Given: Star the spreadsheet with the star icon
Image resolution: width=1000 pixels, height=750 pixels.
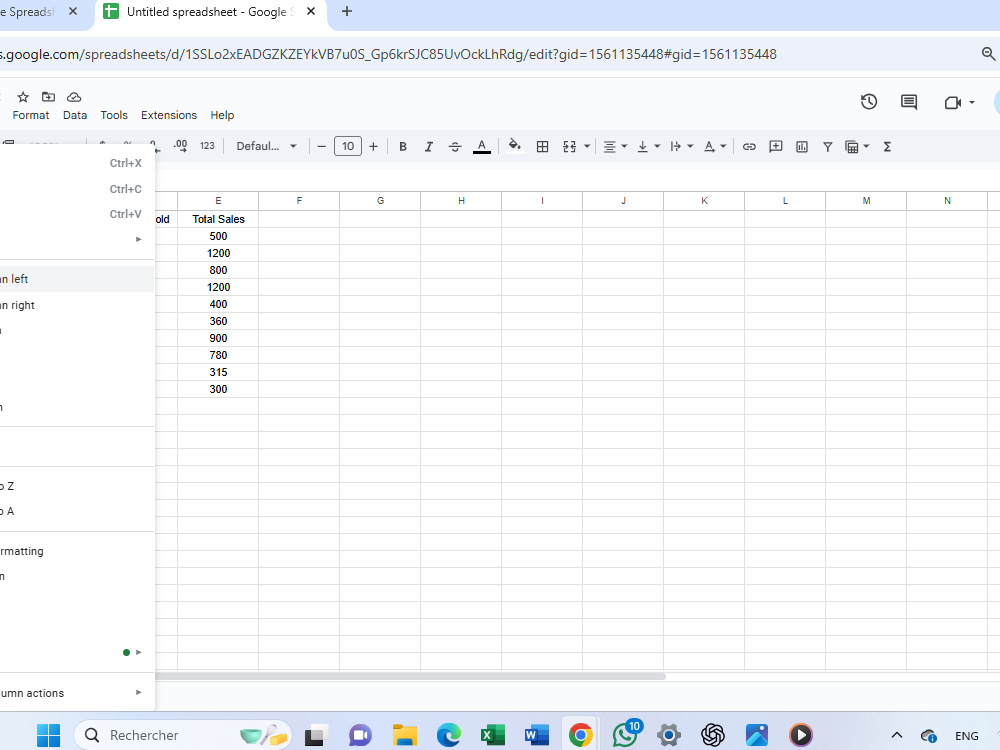Looking at the screenshot, I should [23, 97].
